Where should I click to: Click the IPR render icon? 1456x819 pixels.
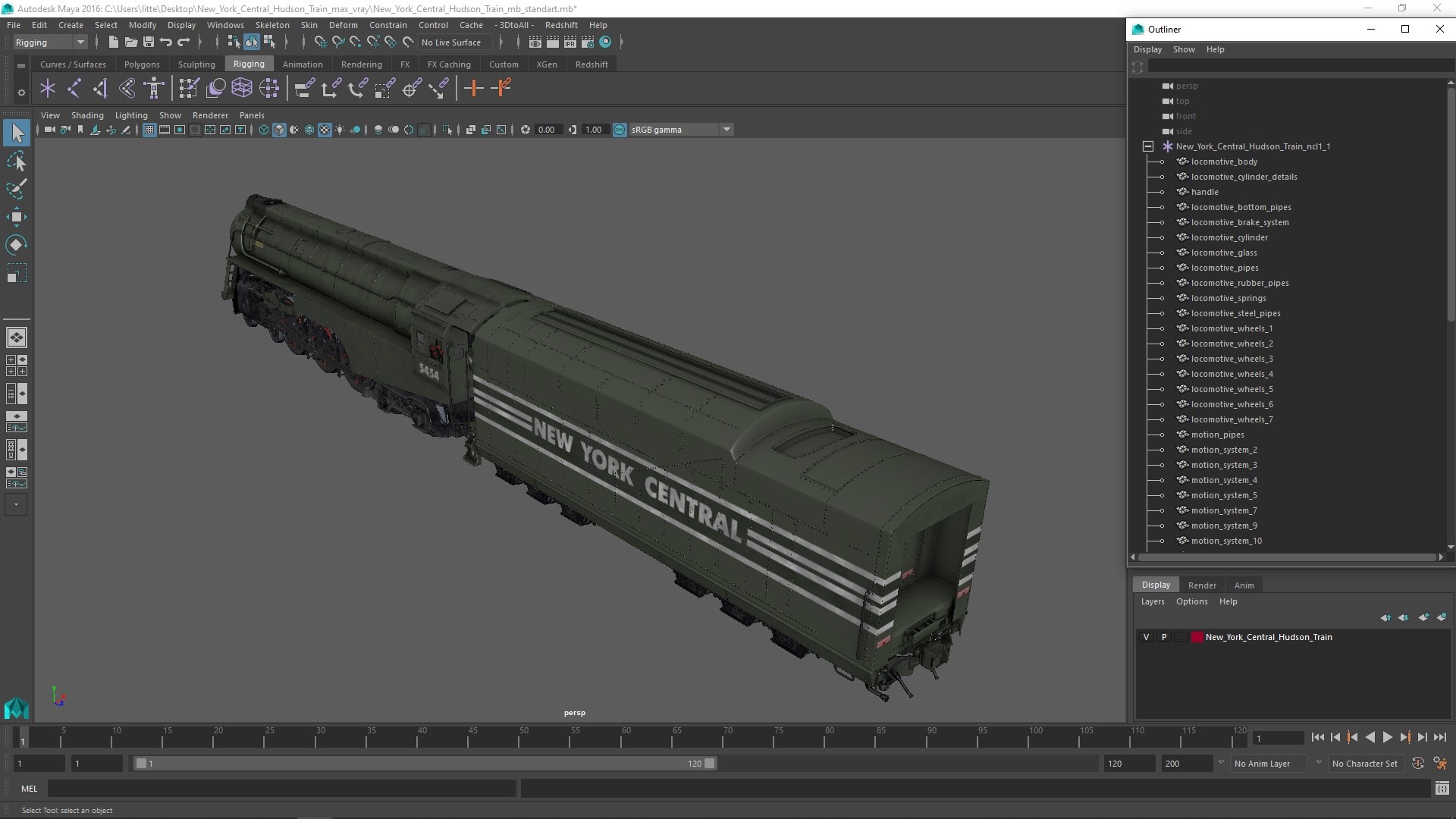click(x=570, y=42)
